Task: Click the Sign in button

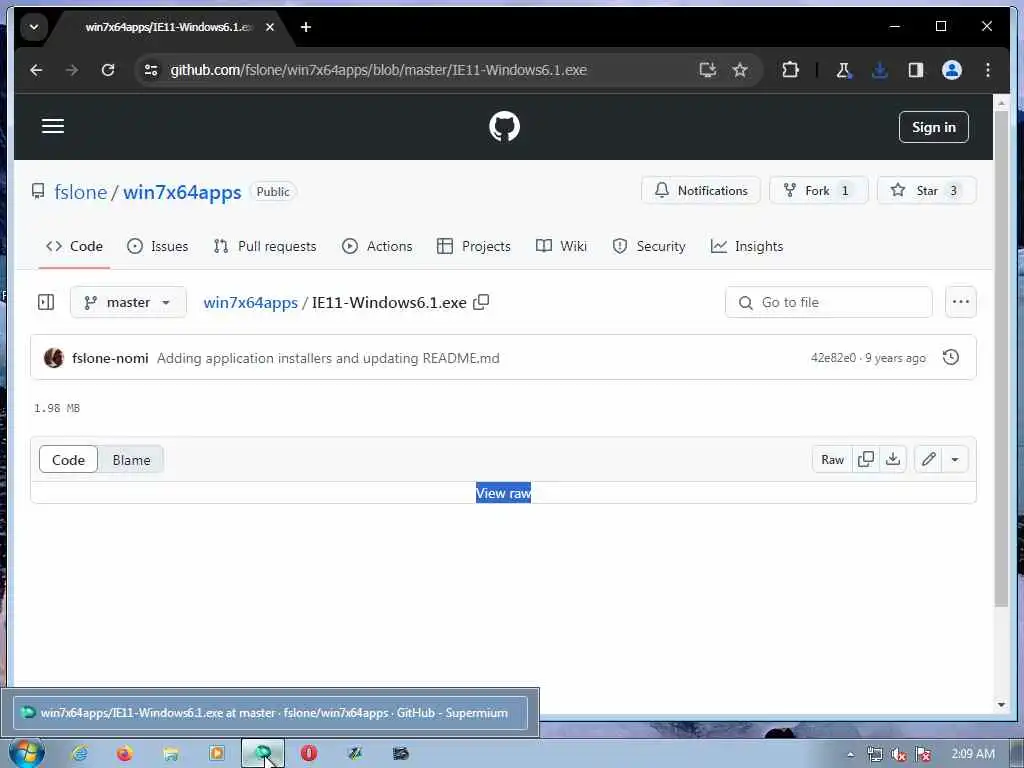Action: click(x=933, y=127)
